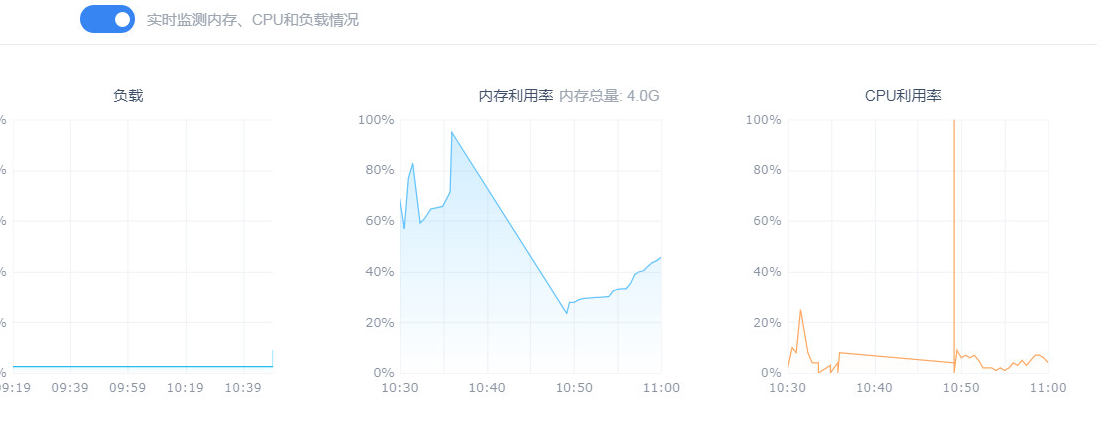Click the 10:19 axis label under load chart
This screenshot has height=432, width=1110.
coord(186,387)
